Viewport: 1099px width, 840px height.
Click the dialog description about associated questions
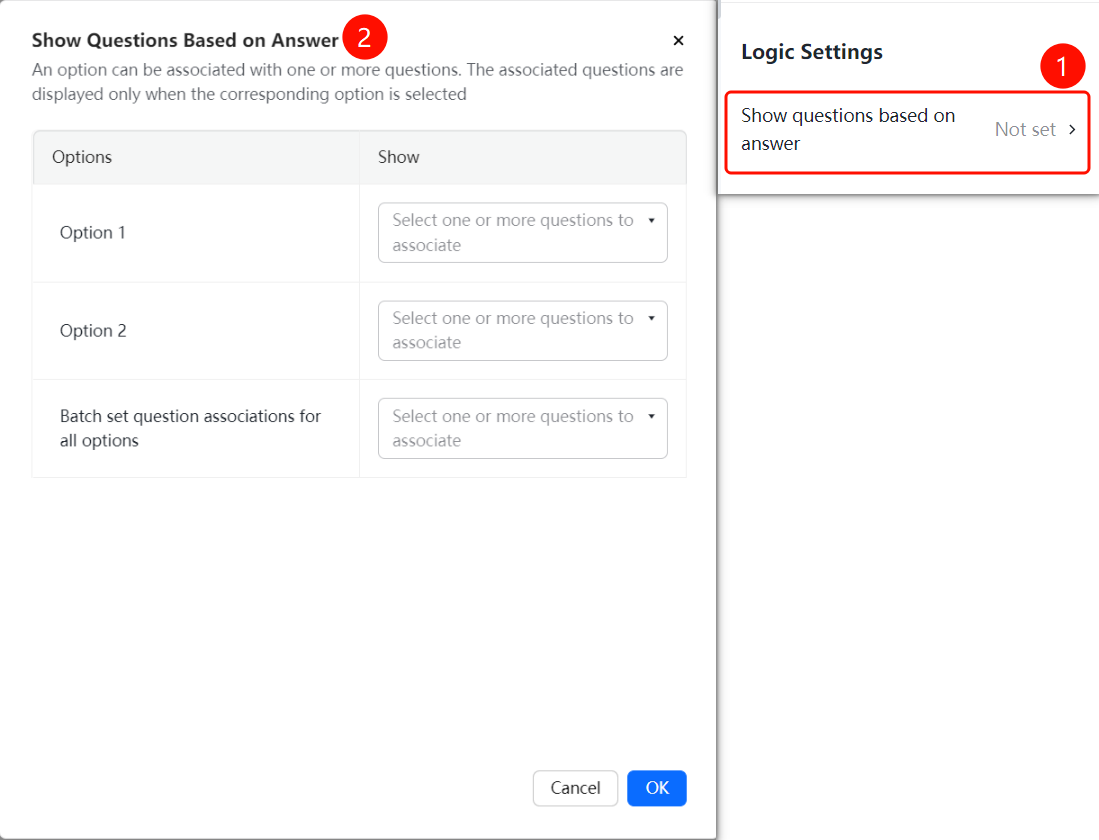point(357,82)
